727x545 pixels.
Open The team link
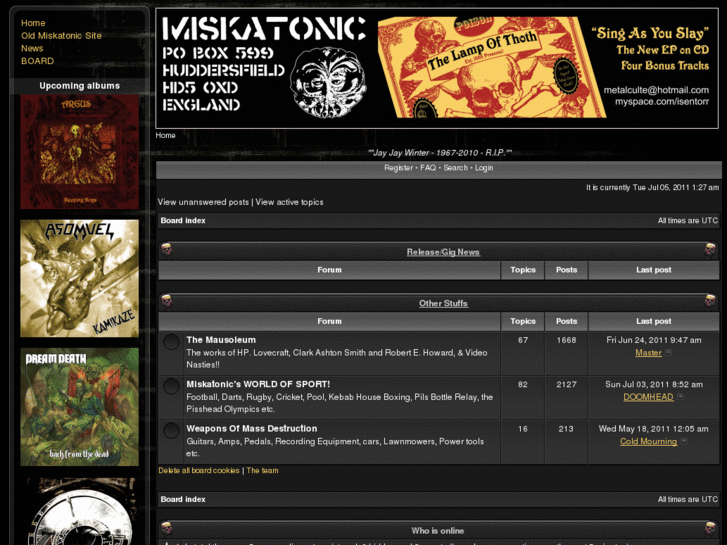[262, 470]
